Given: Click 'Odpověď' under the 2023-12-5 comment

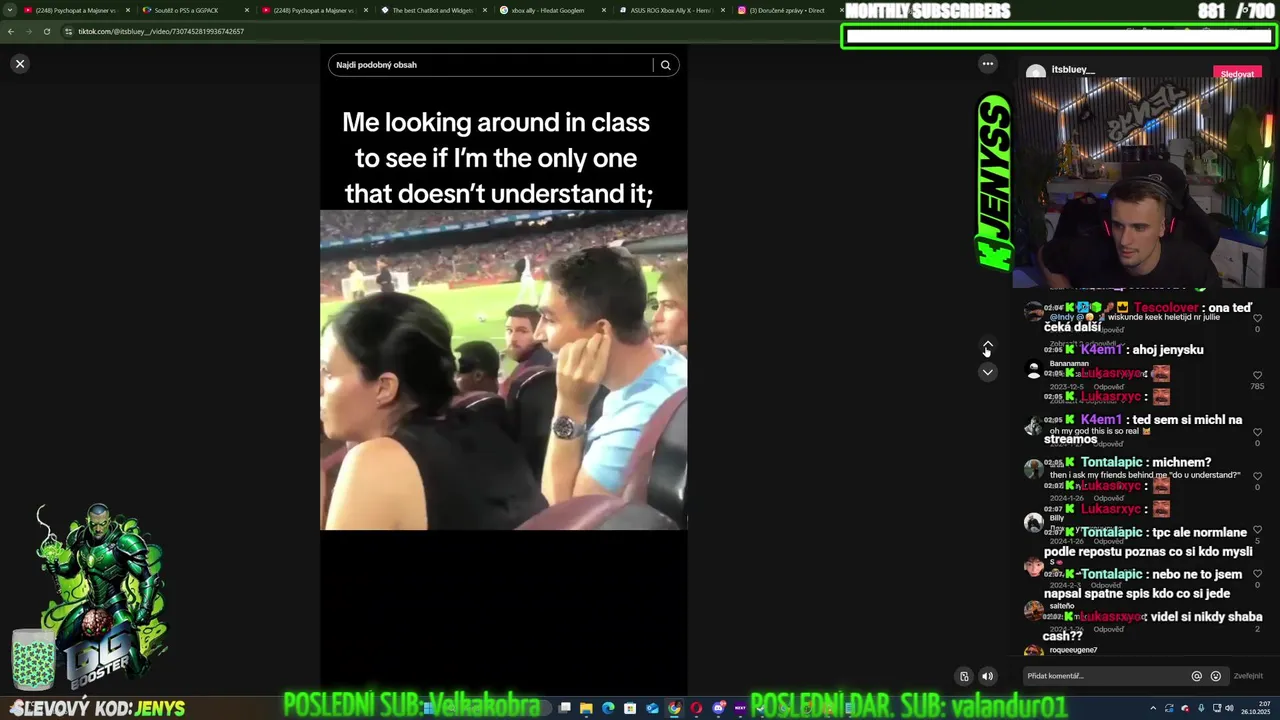Looking at the screenshot, I should 1108,387.
